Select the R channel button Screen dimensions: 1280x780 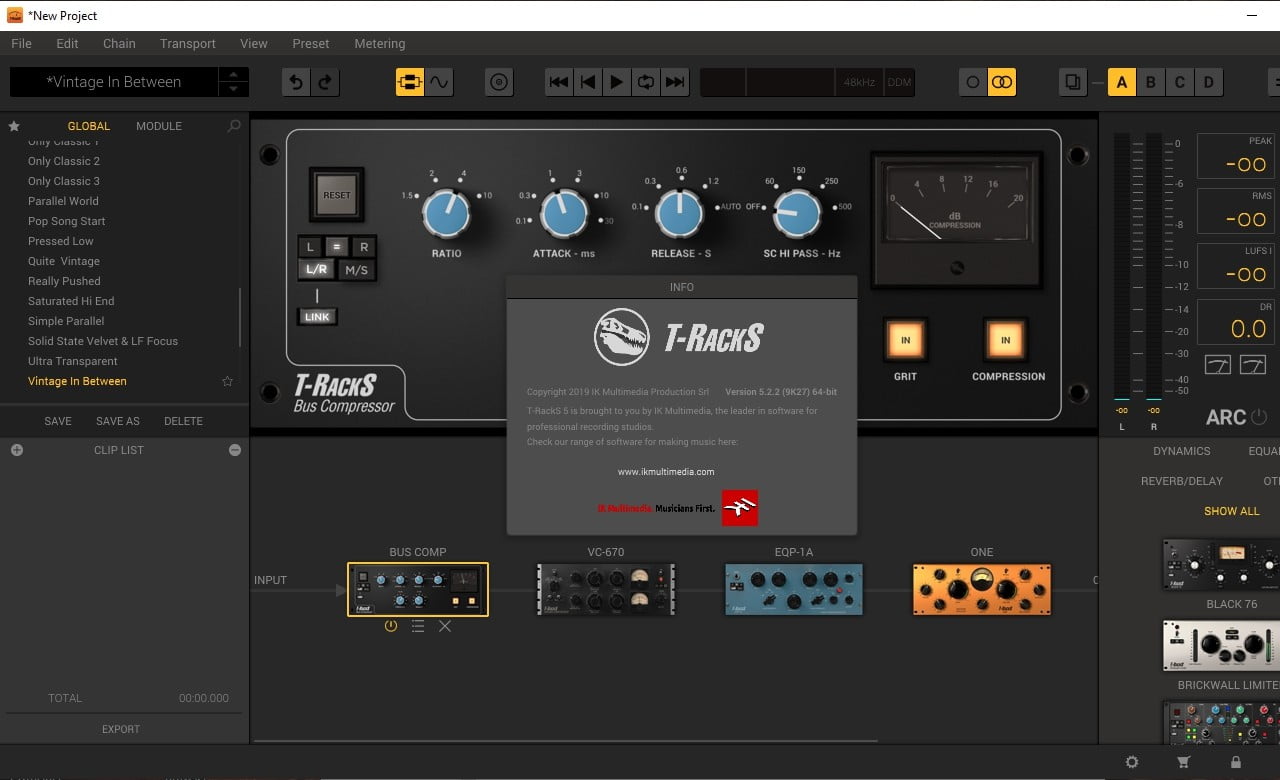coord(364,247)
